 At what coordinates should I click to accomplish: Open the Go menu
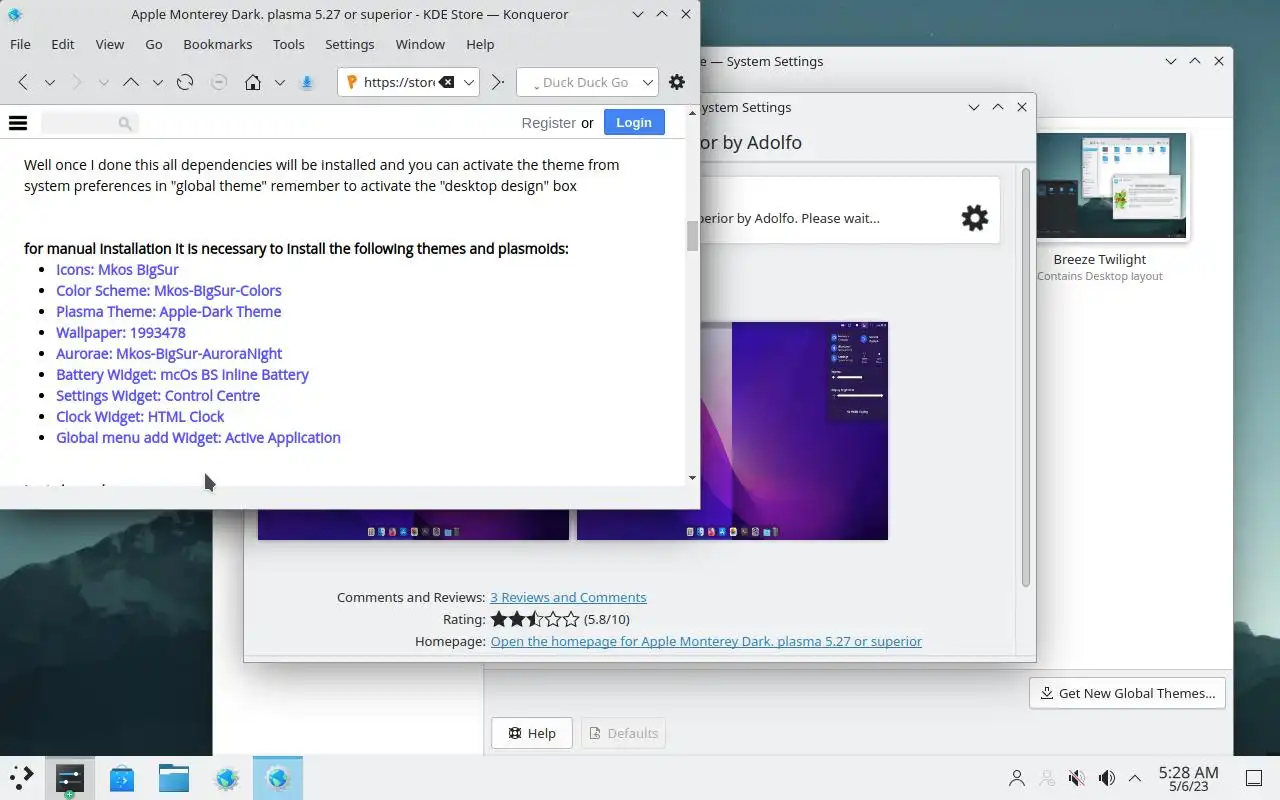point(154,44)
